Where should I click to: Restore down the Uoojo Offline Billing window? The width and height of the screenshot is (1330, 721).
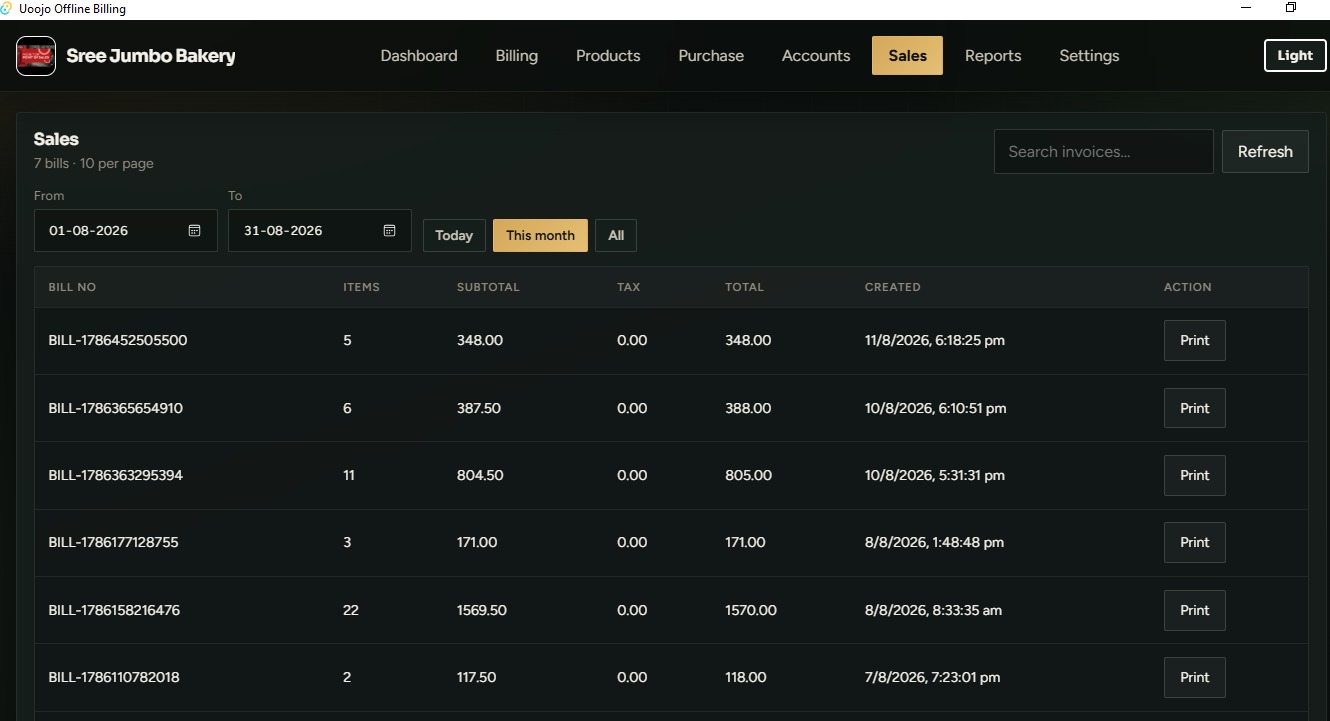point(1291,8)
